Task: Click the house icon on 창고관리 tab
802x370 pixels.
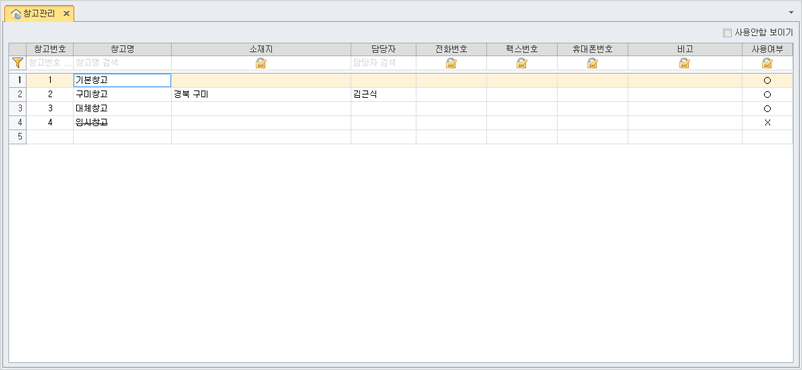Action: point(16,14)
